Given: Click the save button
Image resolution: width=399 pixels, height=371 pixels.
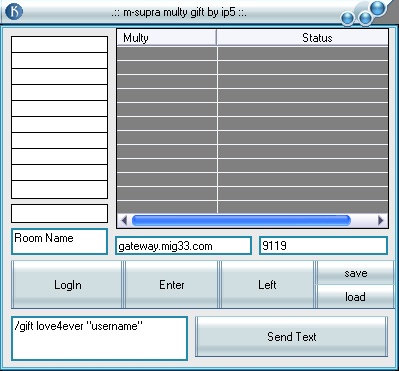Looking at the screenshot, I should pos(355,273).
